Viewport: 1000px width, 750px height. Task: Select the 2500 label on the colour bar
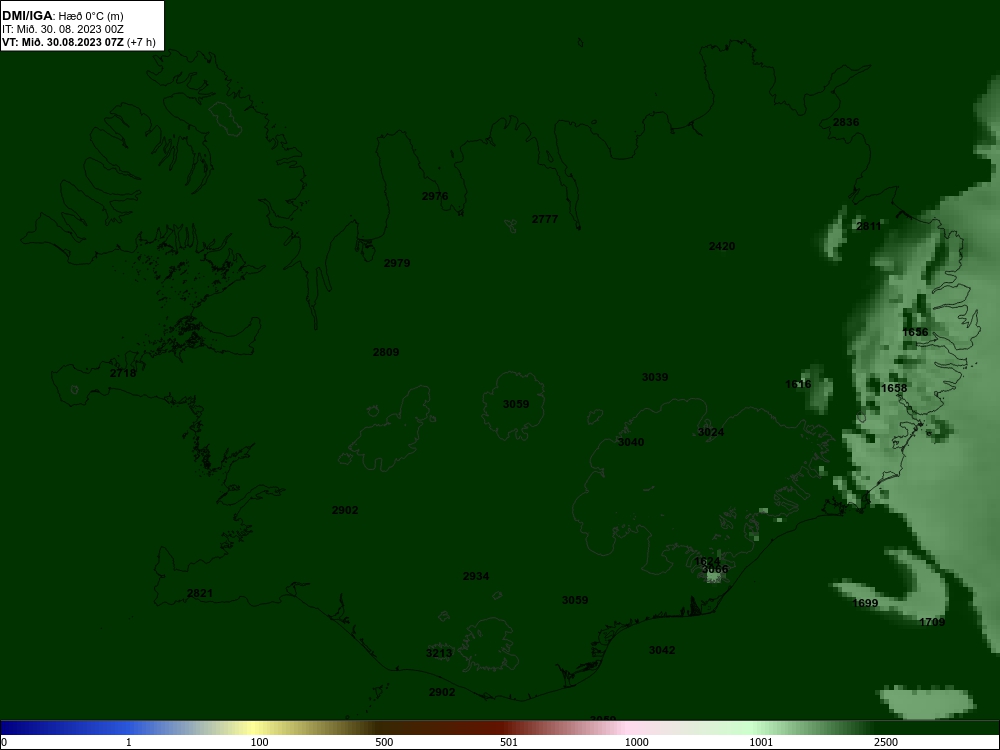click(x=886, y=742)
